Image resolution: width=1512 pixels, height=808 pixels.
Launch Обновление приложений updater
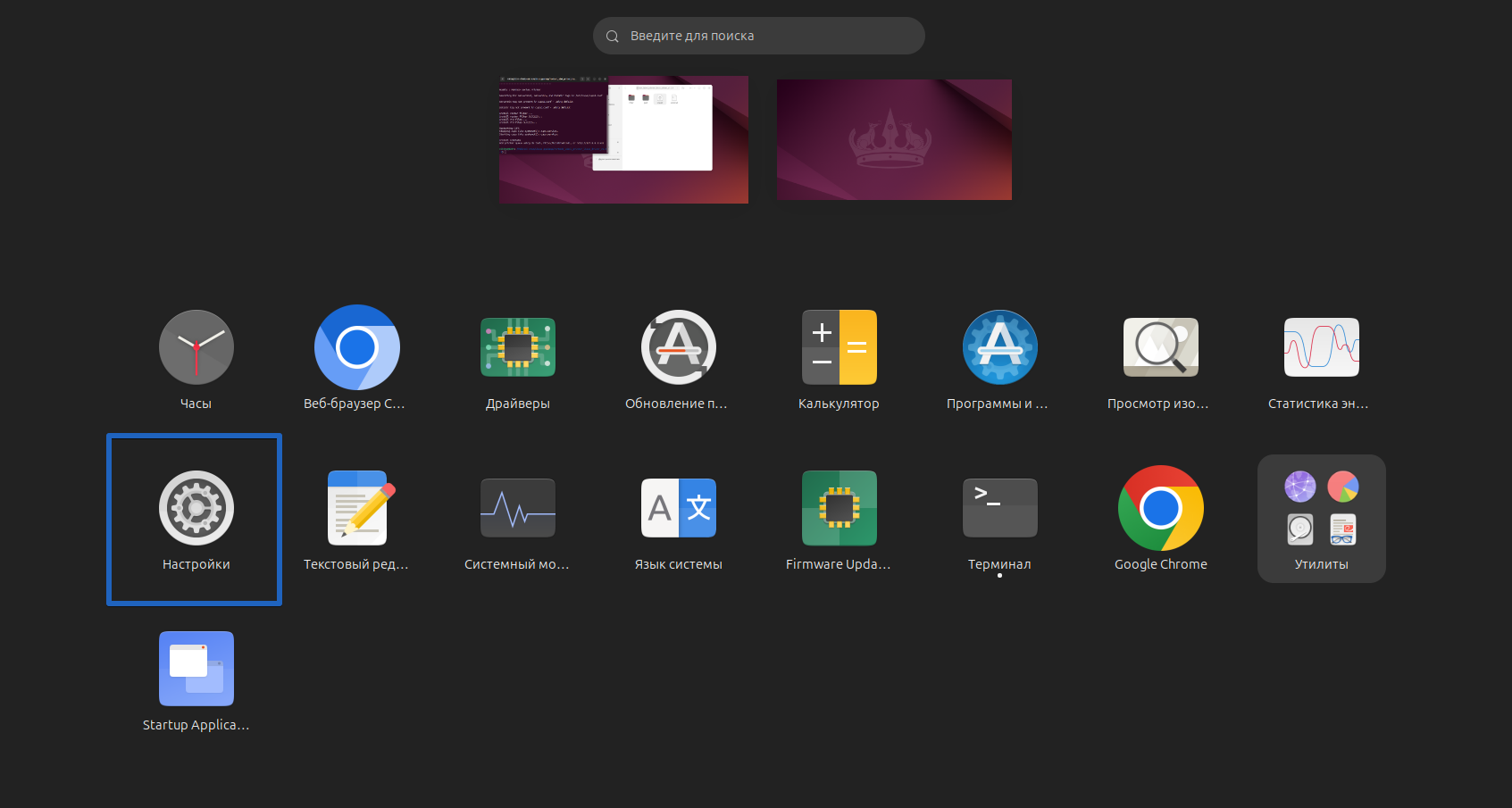click(x=678, y=348)
